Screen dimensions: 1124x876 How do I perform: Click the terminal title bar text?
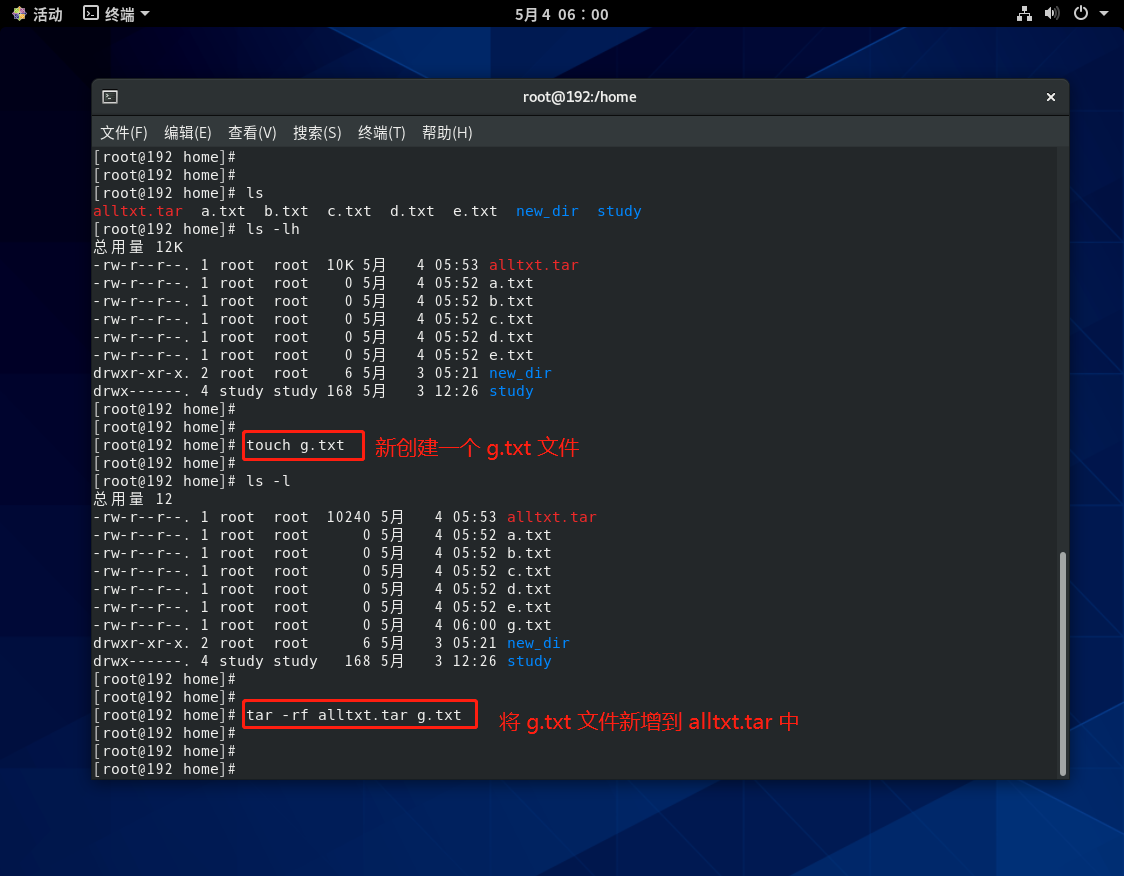(x=579, y=97)
